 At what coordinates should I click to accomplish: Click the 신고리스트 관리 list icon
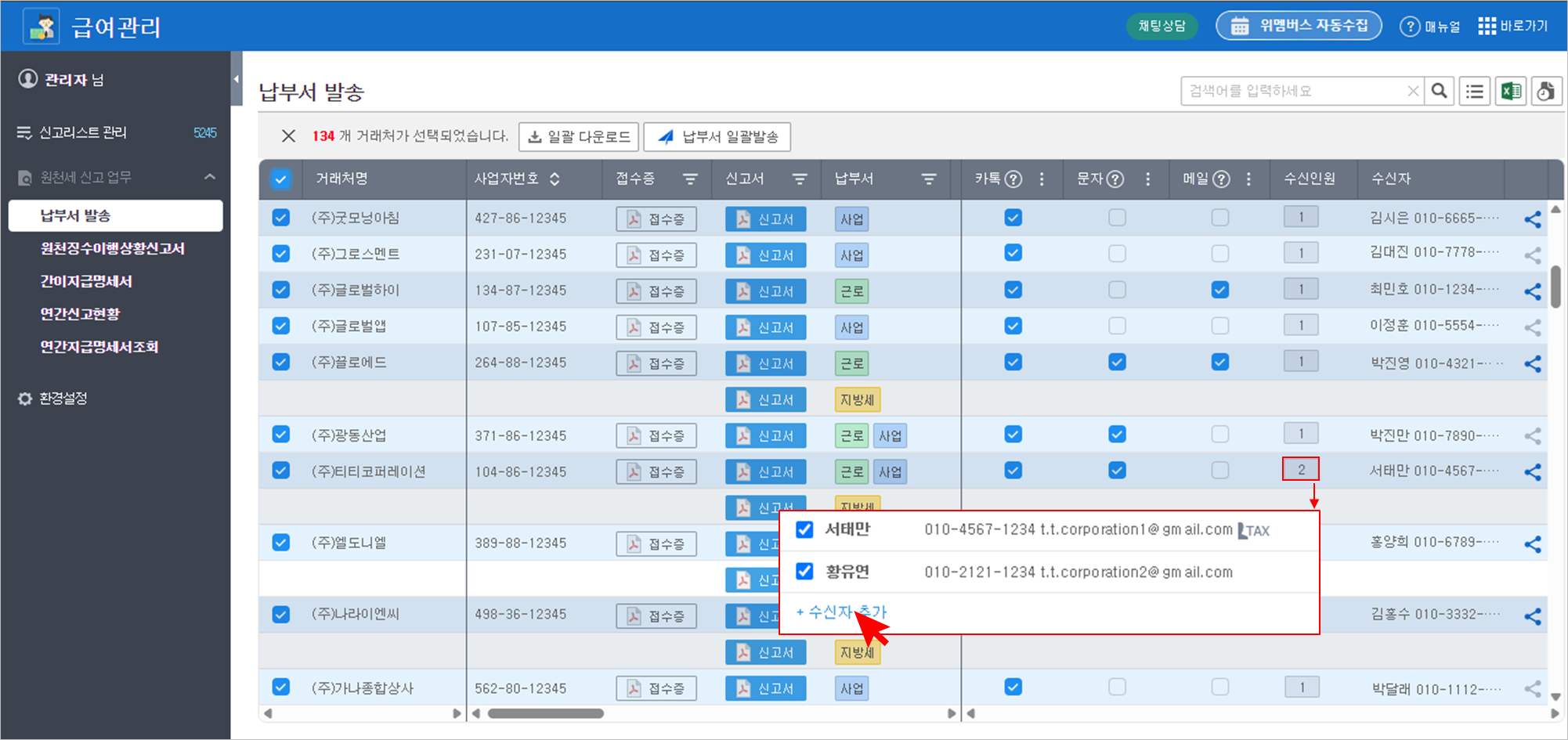click(24, 133)
